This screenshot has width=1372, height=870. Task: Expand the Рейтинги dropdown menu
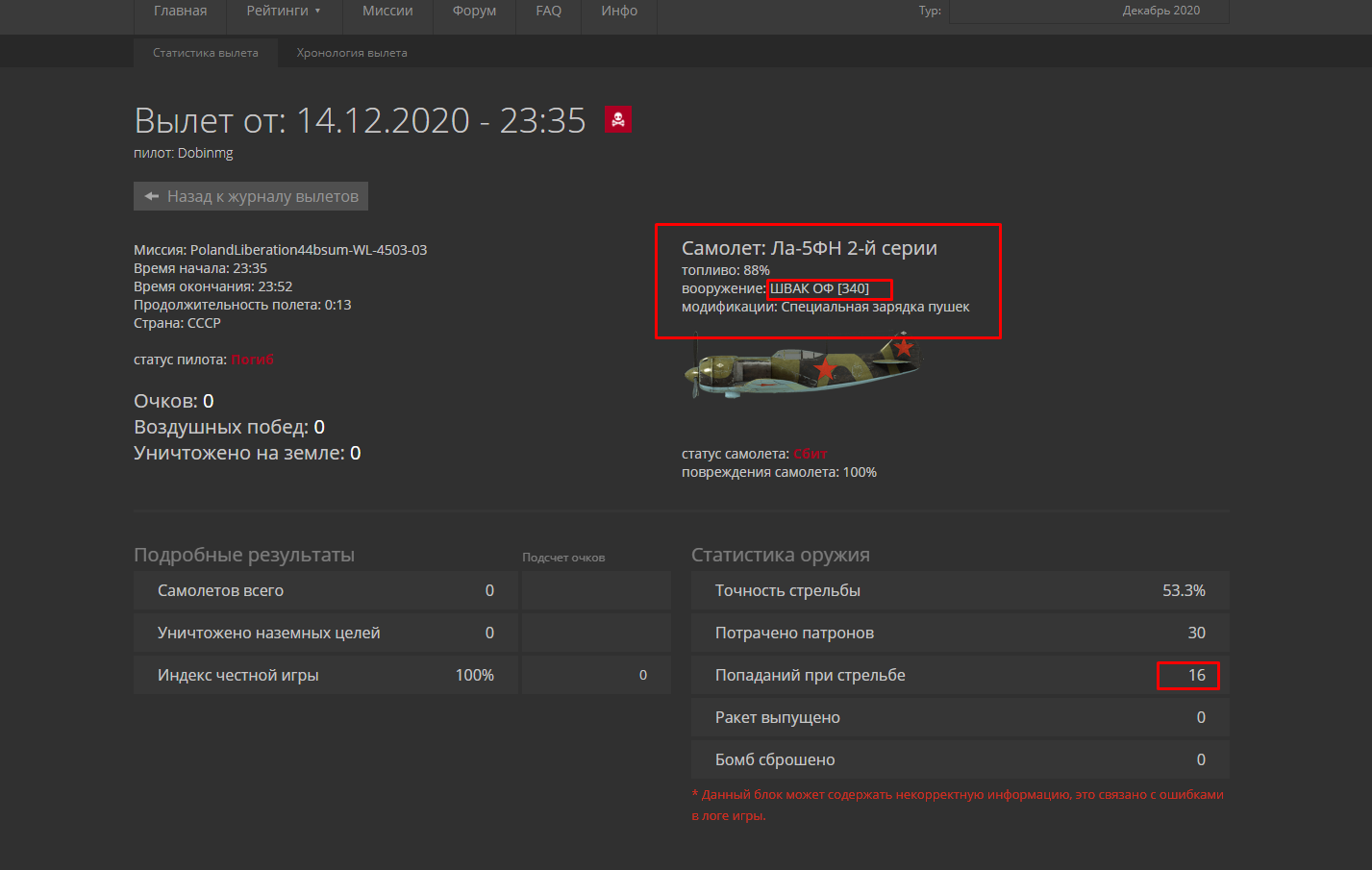[x=283, y=11]
